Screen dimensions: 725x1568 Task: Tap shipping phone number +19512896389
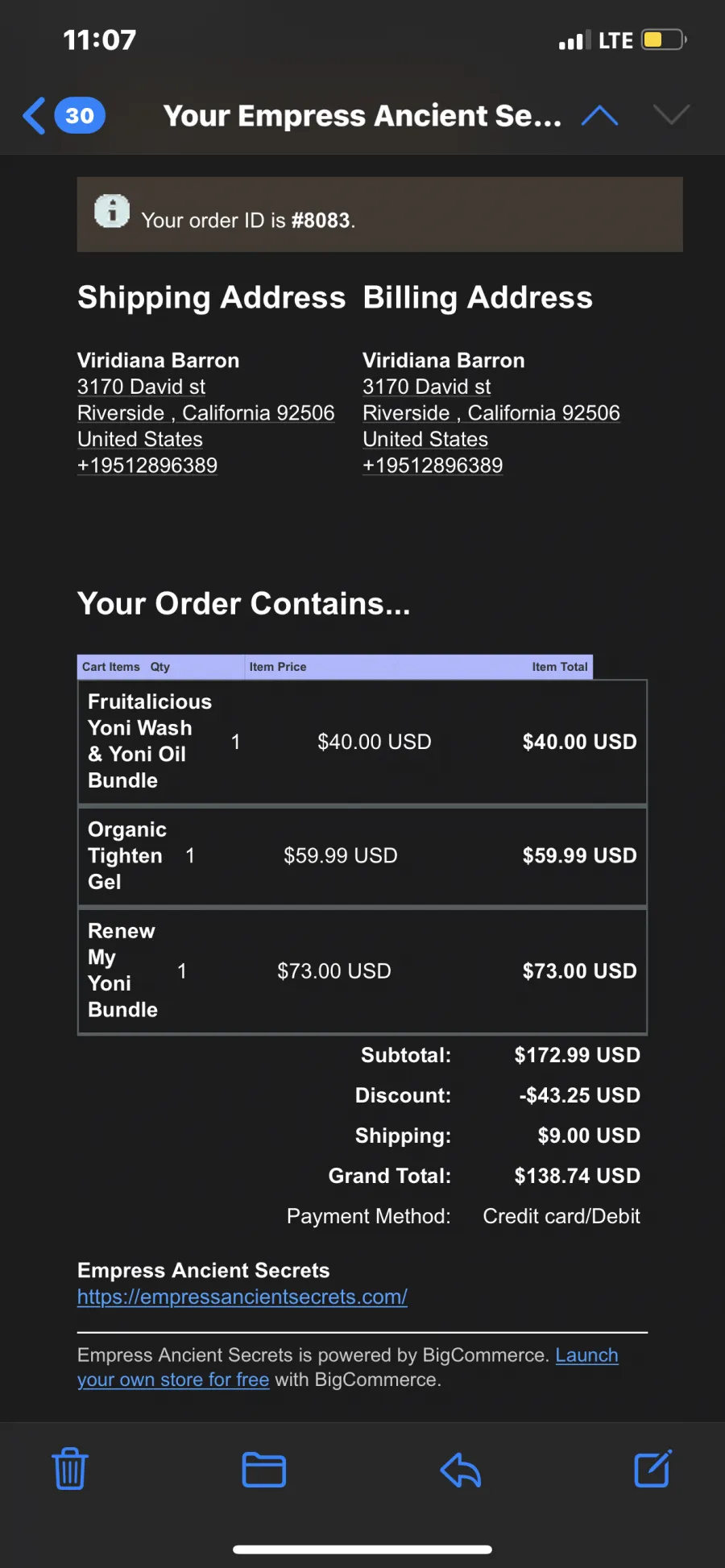pos(147,465)
